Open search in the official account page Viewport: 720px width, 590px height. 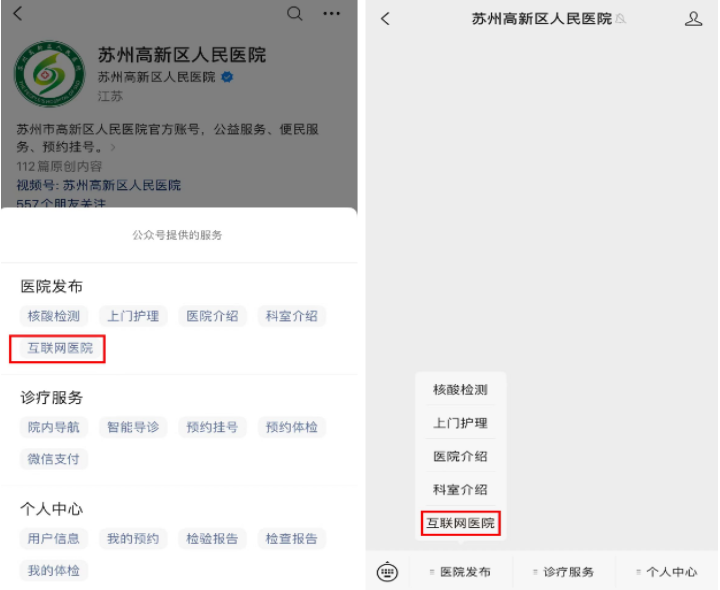[x=294, y=13]
